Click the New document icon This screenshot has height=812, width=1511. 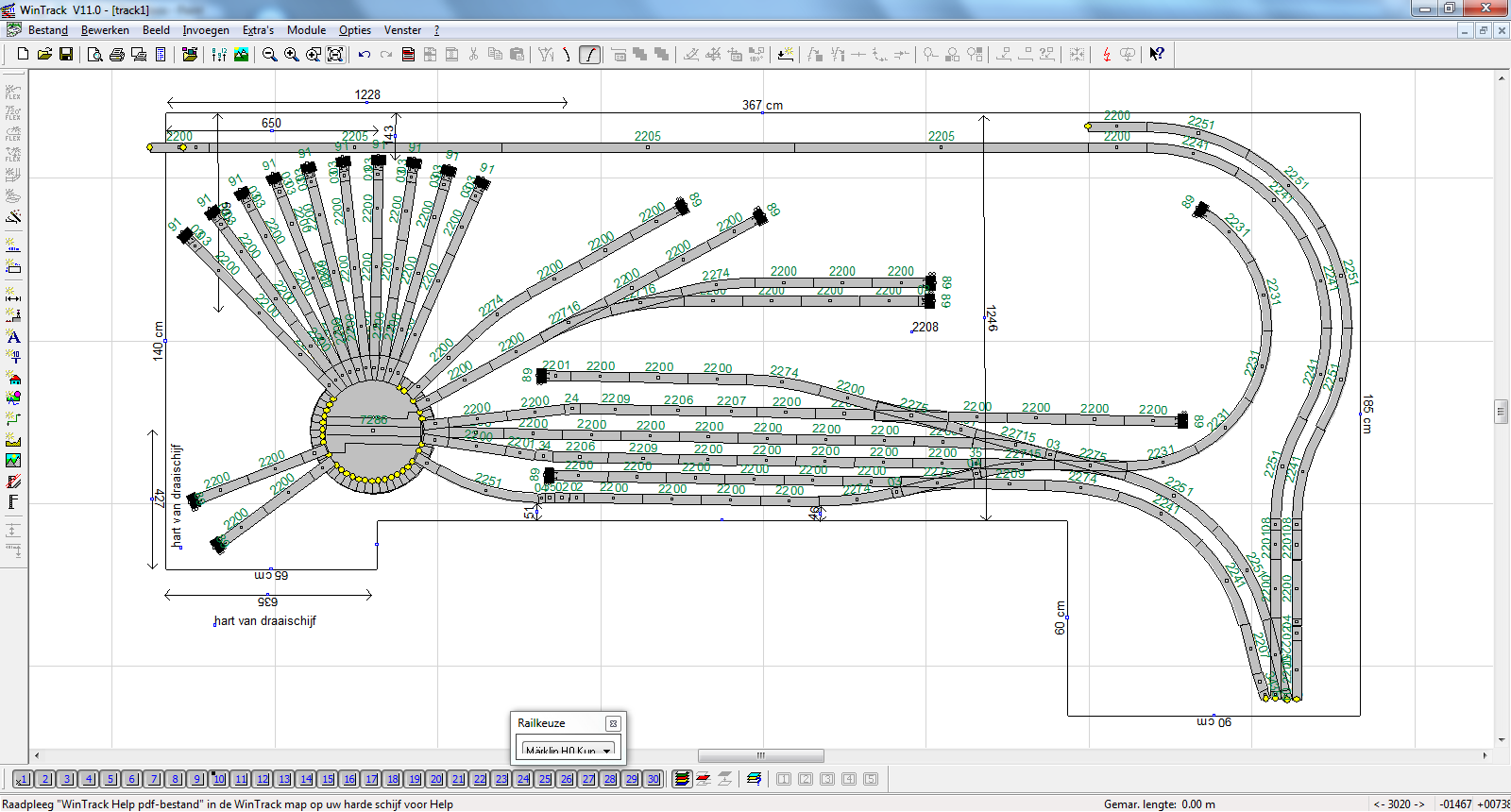click(x=24, y=54)
